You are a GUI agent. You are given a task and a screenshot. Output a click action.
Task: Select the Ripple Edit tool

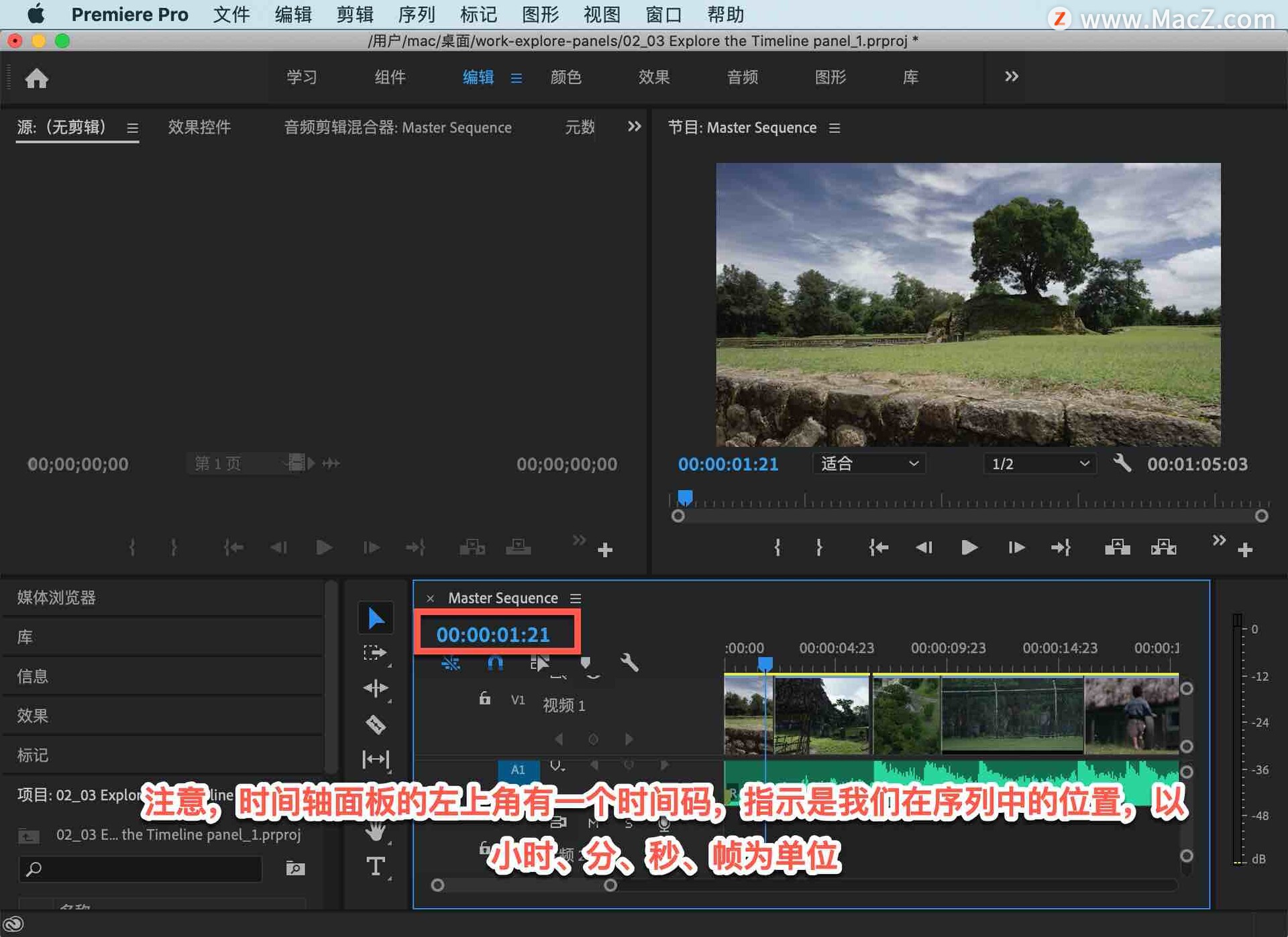pos(376,688)
